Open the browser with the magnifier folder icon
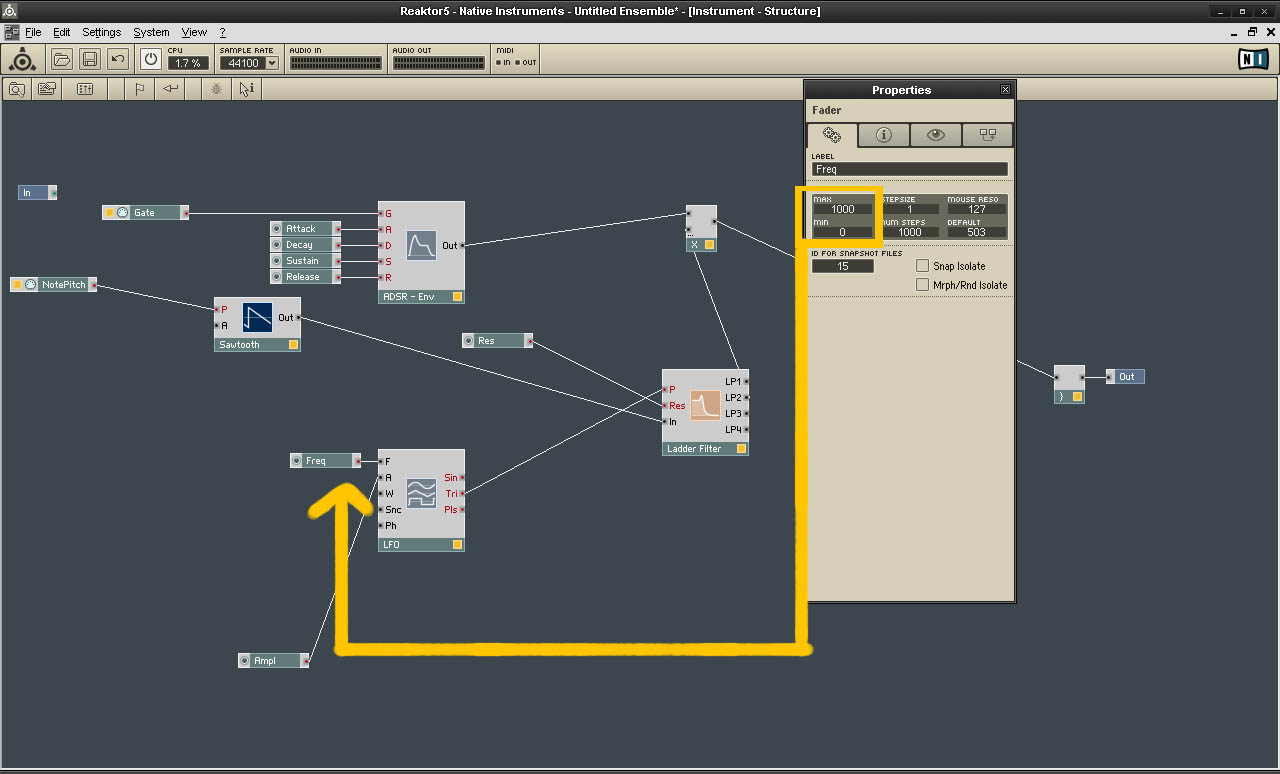This screenshot has height=774, width=1280. point(18,89)
